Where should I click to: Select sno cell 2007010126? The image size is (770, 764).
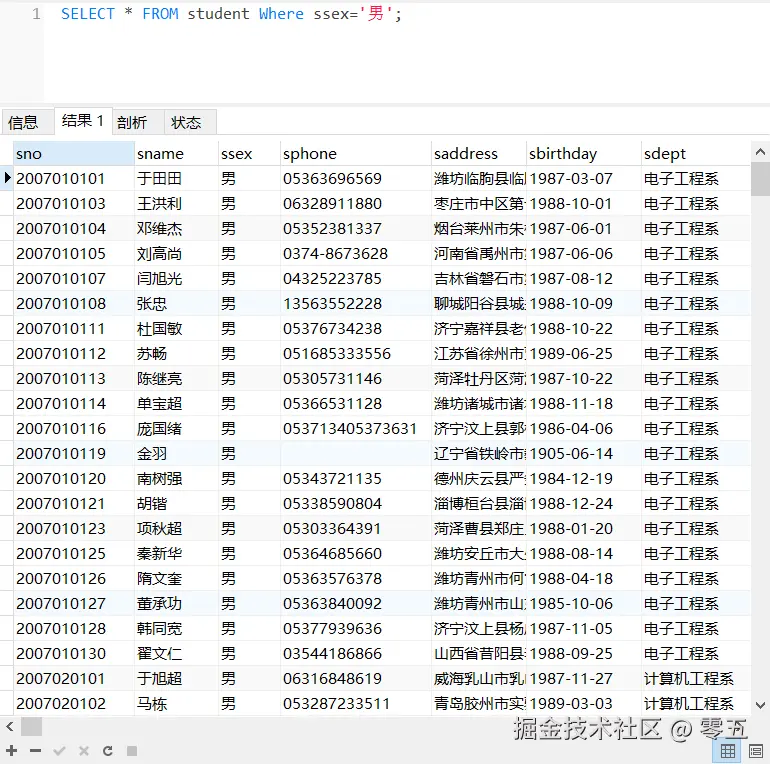pos(74,578)
